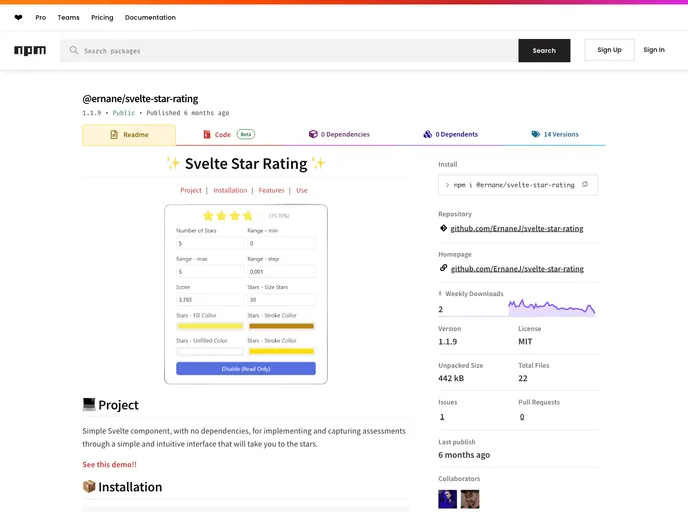Click the 'Published 6 months ago' text
The width and height of the screenshot is (688, 512).
click(x=188, y=113)
